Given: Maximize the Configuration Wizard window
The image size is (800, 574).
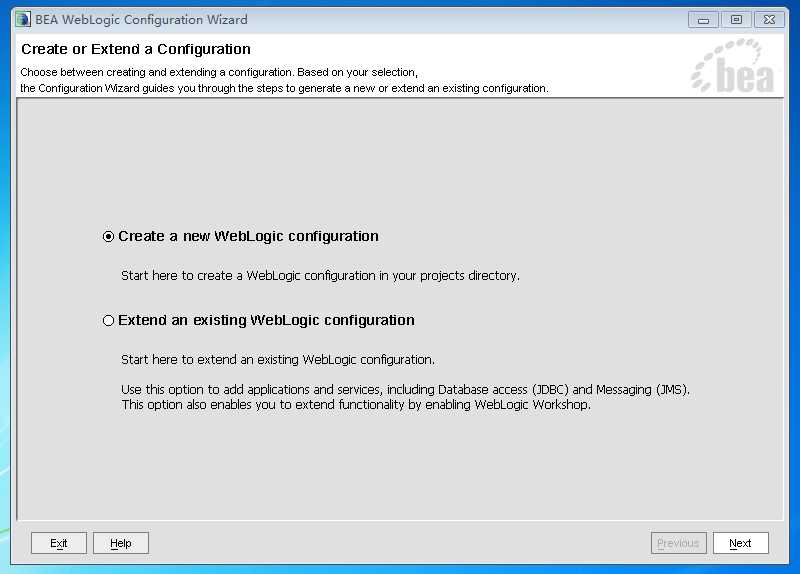Looking at the screenshot, I should (736, 20).
